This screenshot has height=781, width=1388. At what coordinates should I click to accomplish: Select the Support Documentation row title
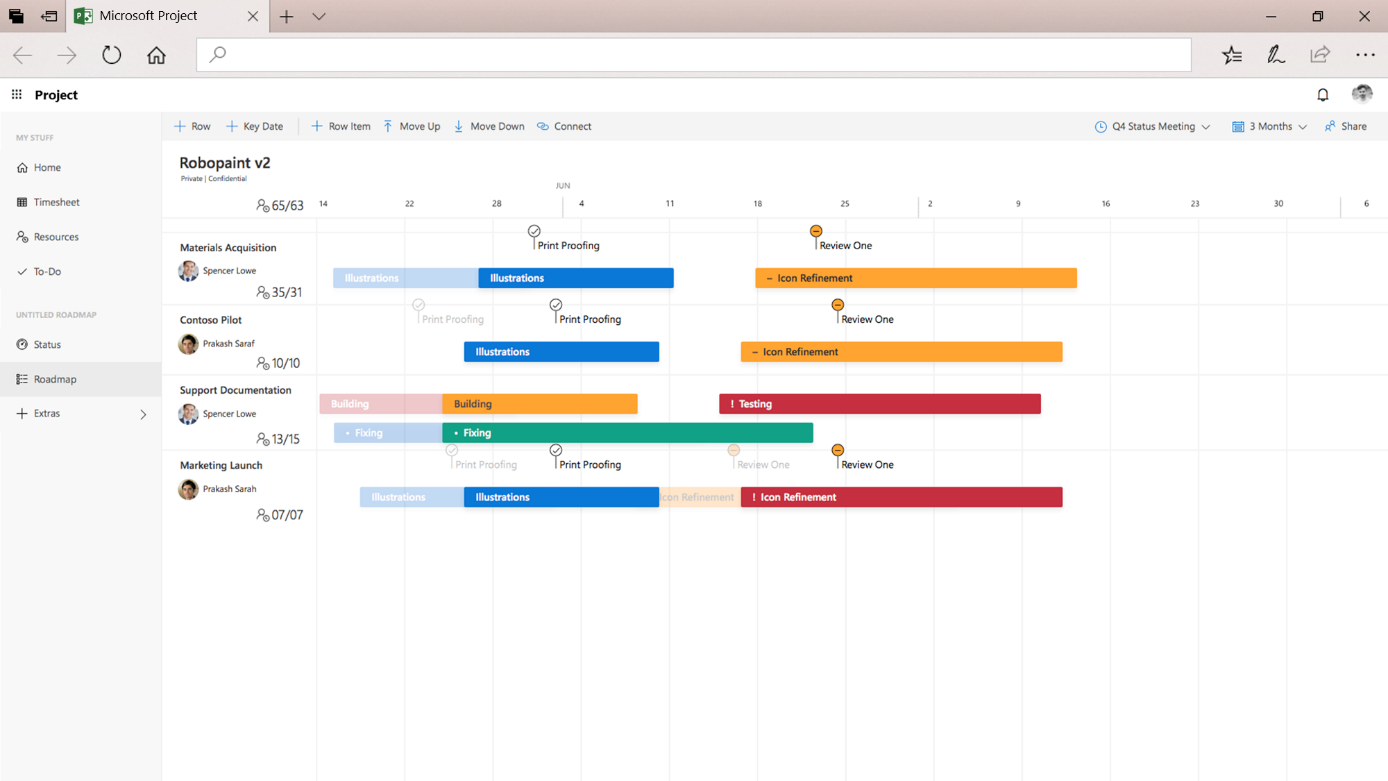[x=236, y=391]
